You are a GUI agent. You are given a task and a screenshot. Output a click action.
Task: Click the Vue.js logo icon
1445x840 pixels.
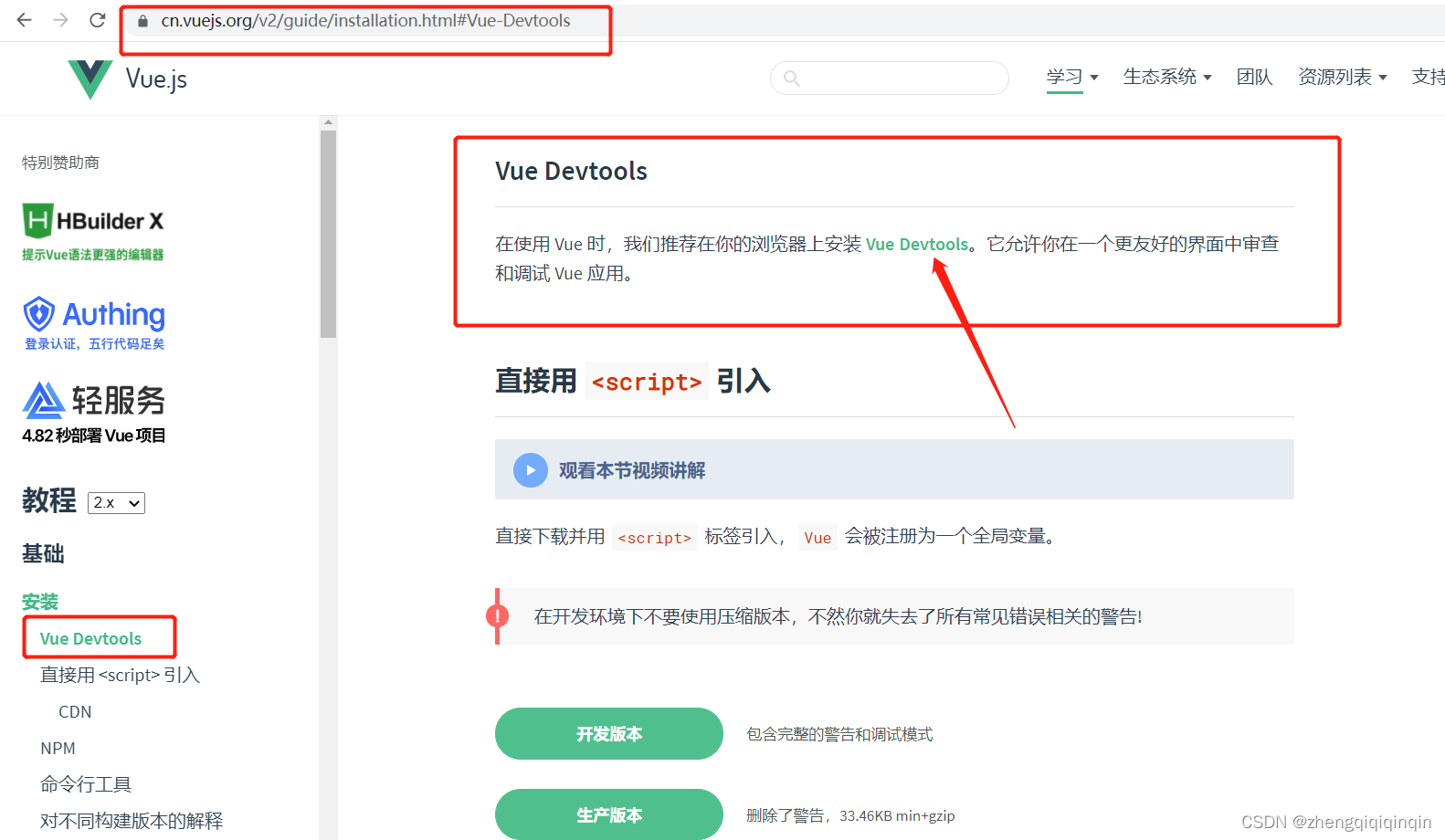[x=90, y=79]
